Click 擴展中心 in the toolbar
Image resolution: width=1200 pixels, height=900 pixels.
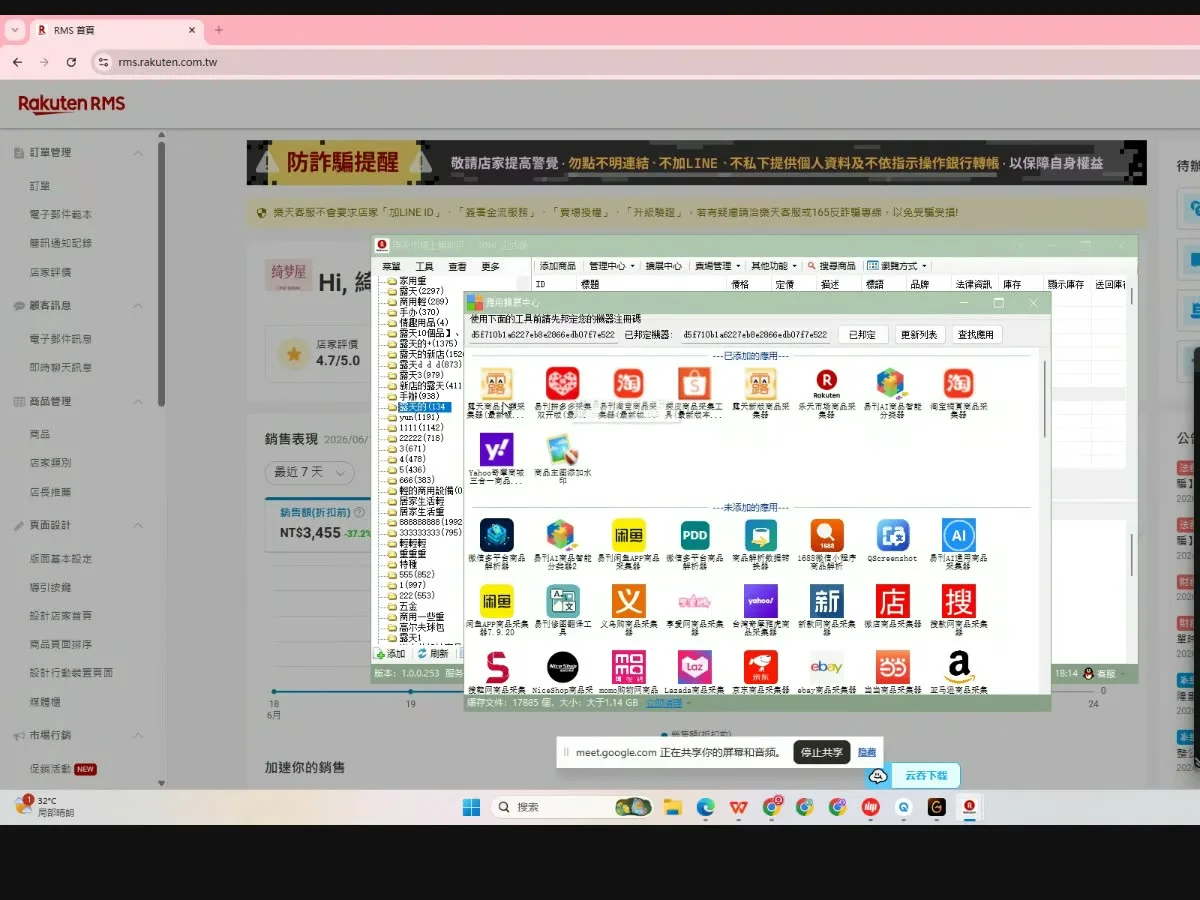pyautogui.click(x=663, y=266)
